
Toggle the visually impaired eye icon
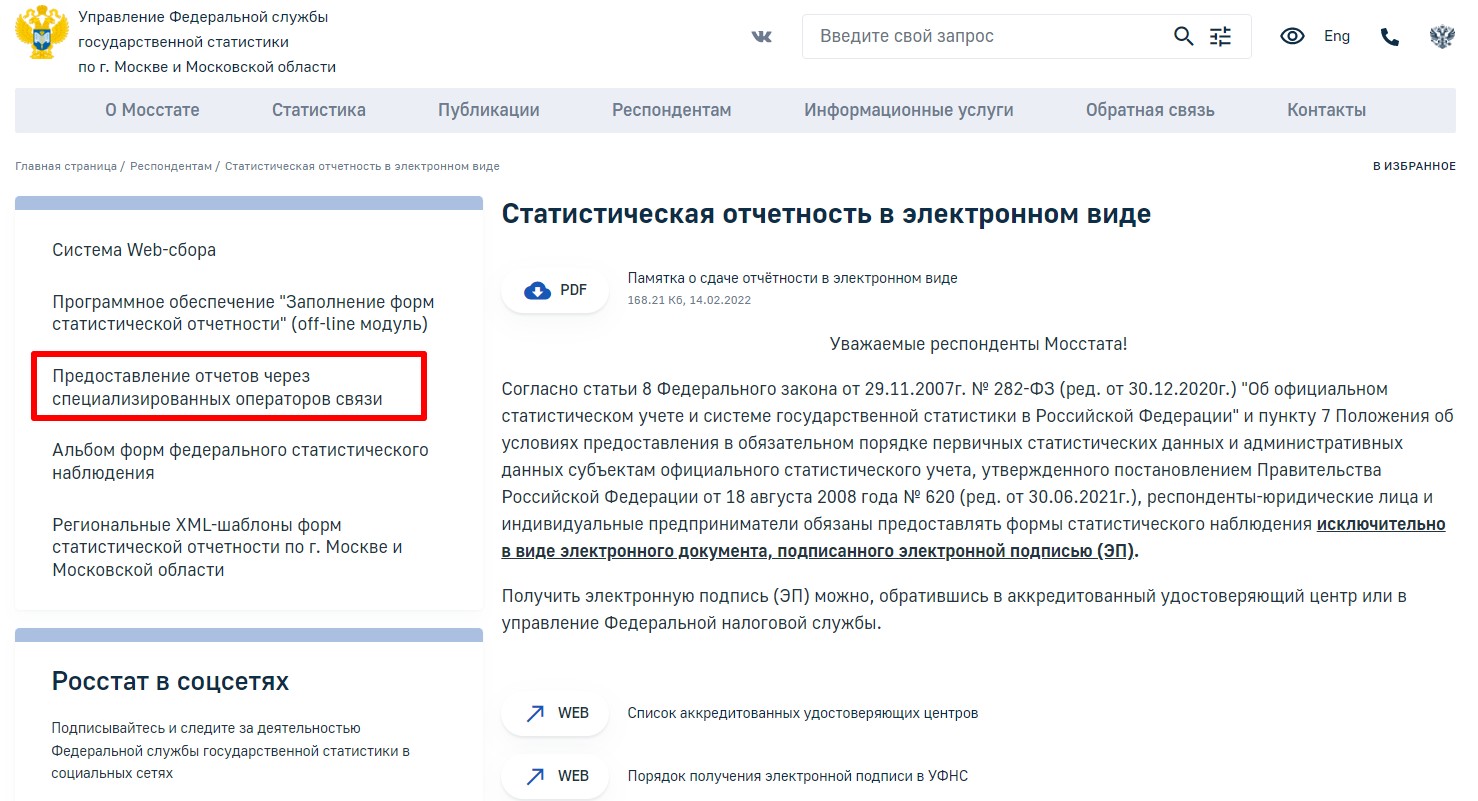[1293, 37]
